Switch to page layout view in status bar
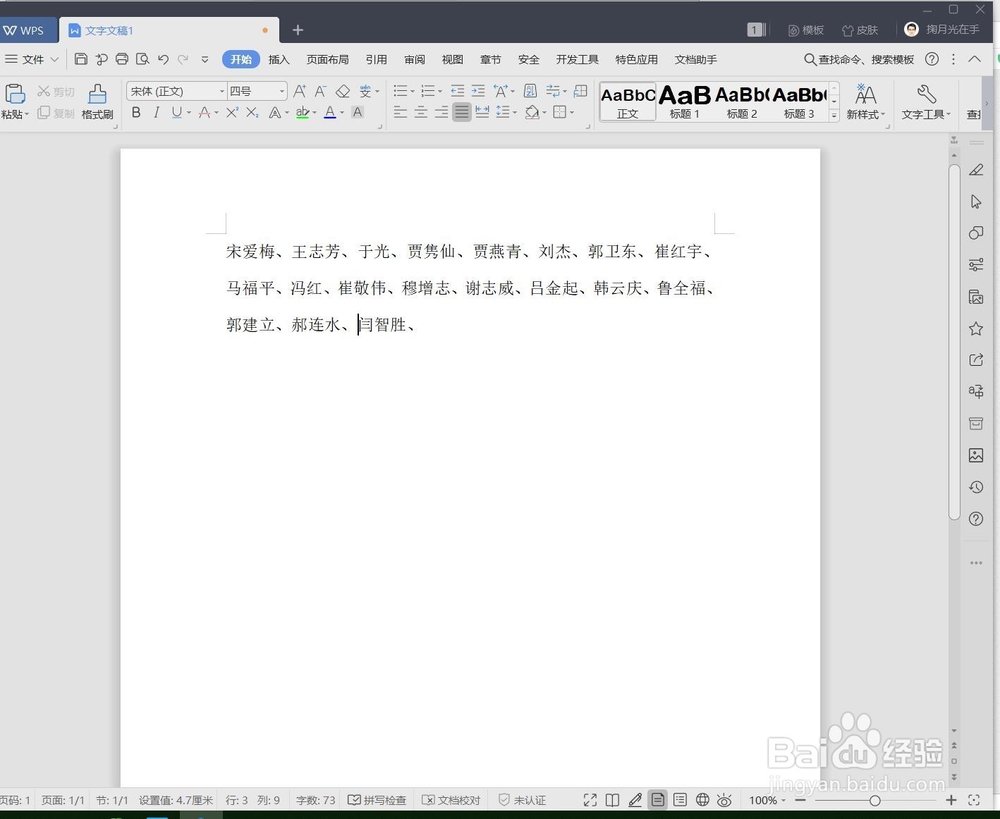The width and height of the screenshot is (1000, 819). coord(658,800)
